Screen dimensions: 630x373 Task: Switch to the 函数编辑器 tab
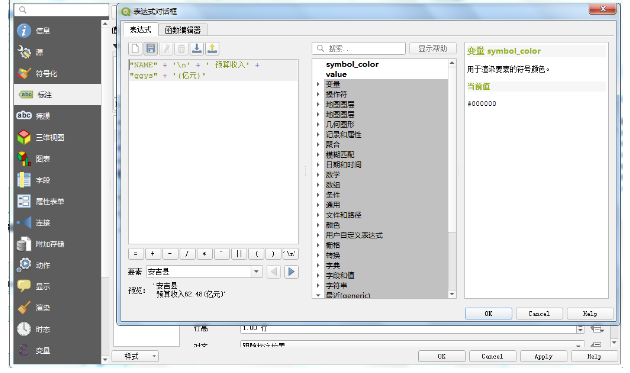pos(183,29)
